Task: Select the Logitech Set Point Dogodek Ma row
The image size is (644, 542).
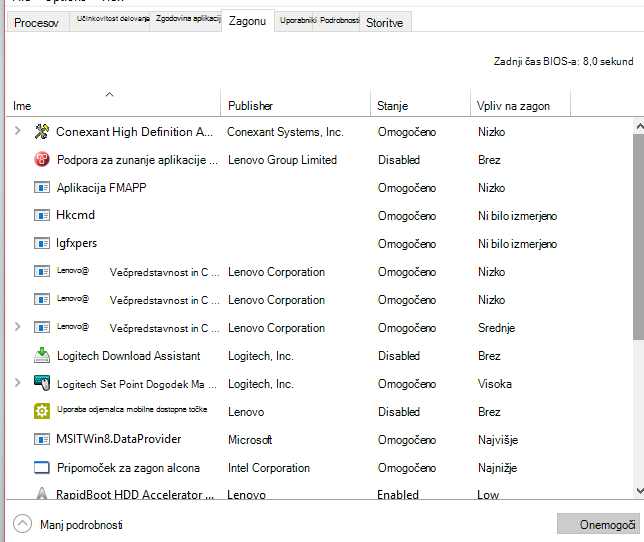Action: tap(137, 384)
